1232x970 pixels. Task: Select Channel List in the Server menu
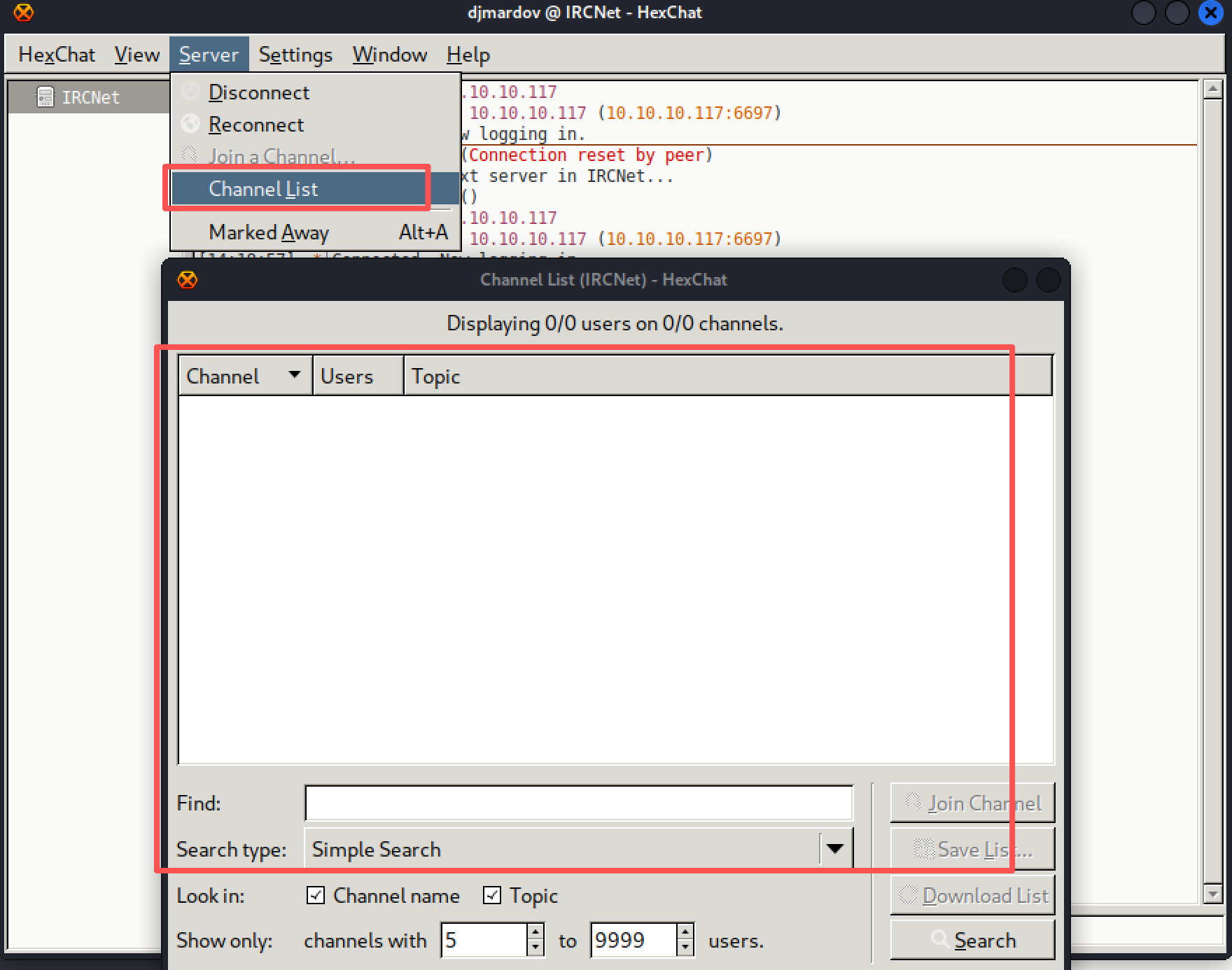pyautogui.click(x=315, y=189)
